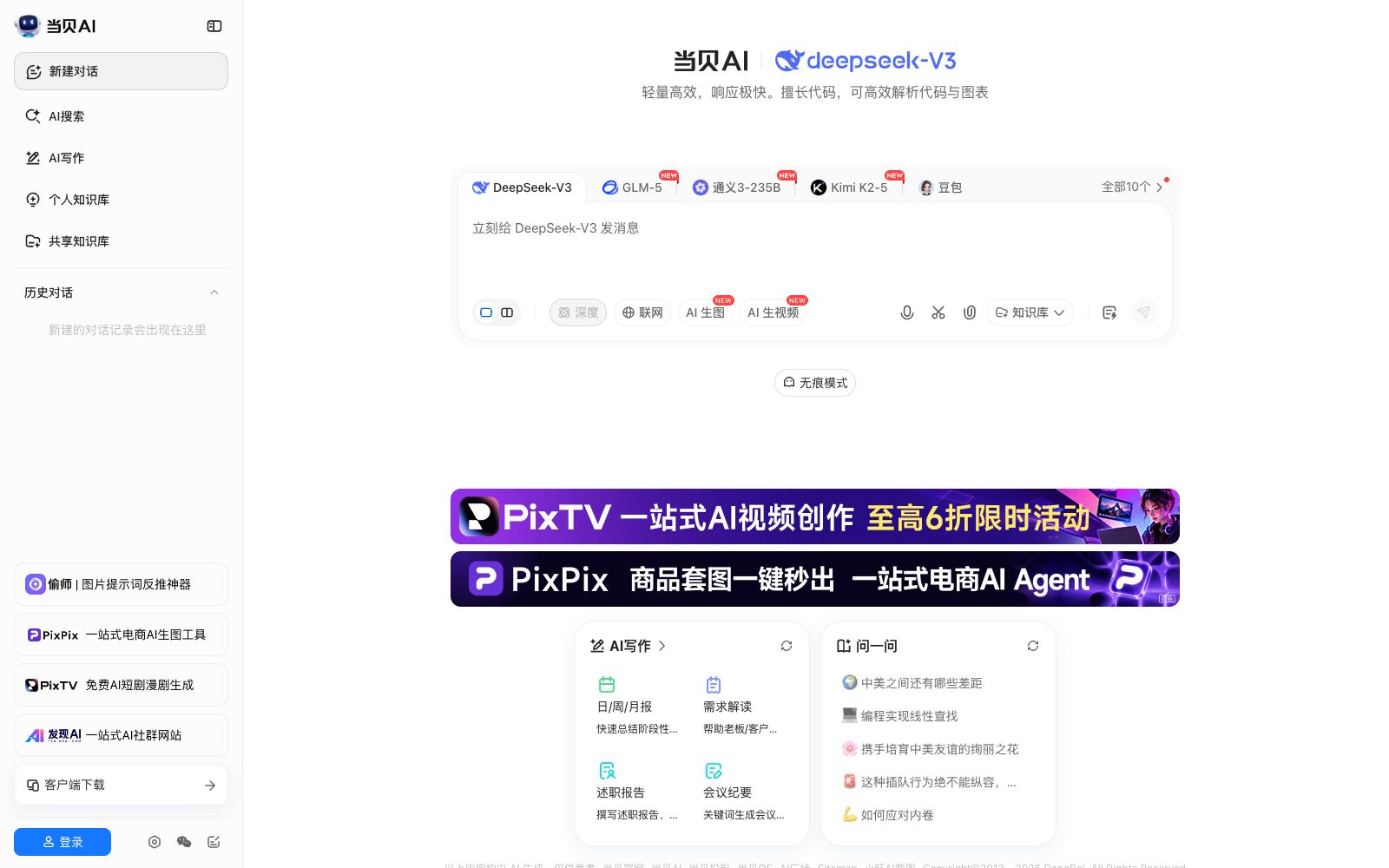The width and height of the screenshot is (1389, 868).
Task: Open the 知识库 dropdown
Action: [1030, 312]
